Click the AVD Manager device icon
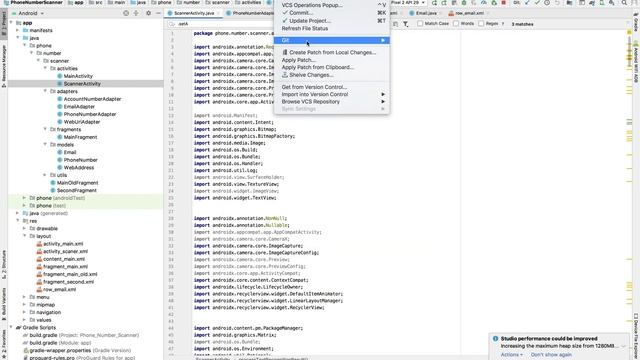Screen dimensions: 640x360 click(x=602, y=3)
